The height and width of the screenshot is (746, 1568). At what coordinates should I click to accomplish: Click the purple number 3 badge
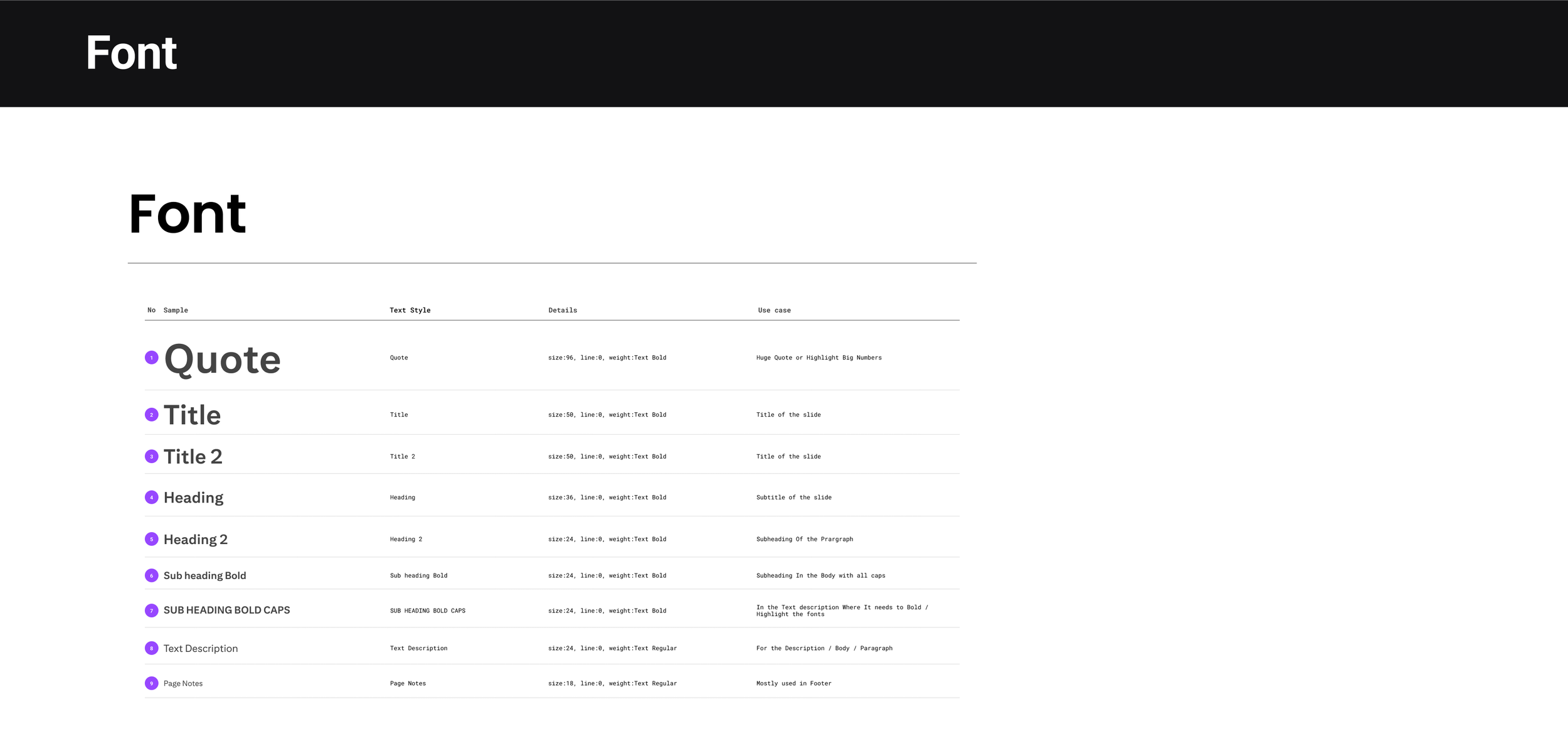[151, 457]
